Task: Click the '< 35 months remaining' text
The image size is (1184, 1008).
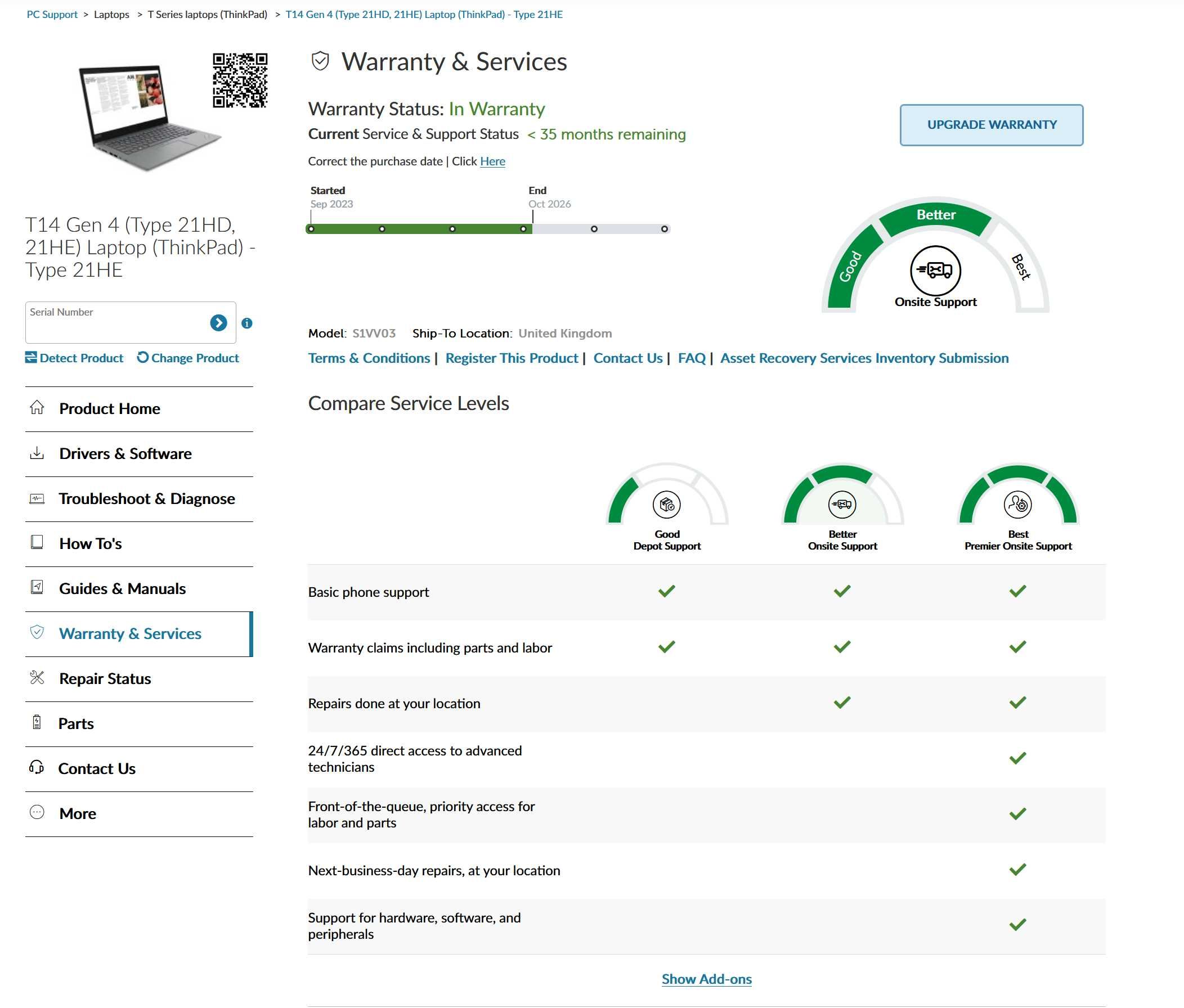Action: [606, 134]
